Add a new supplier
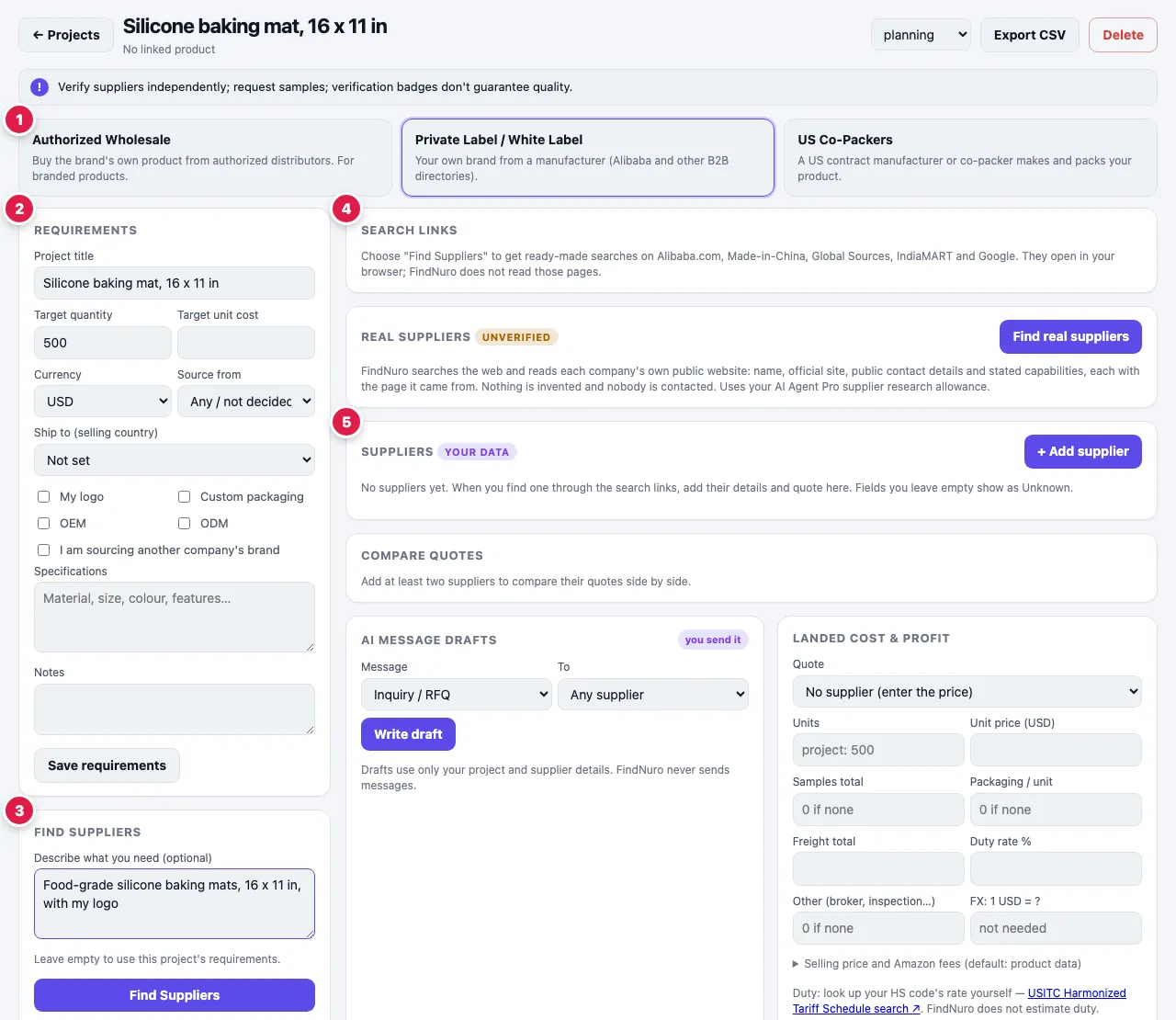The width and height of the screenshot is (1176, 1020). pyautogui.click(x=1083, y=451)
